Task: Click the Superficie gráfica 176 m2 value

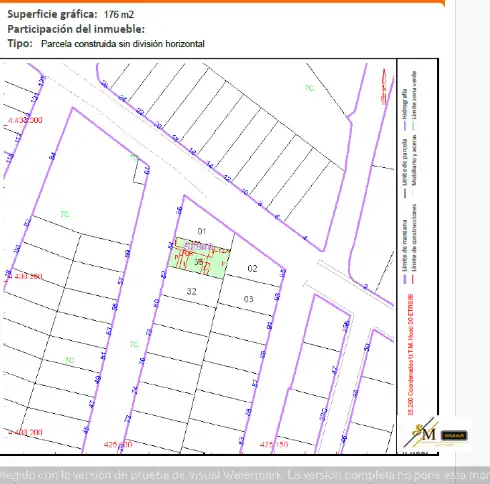Action: click(x=119, y=14)
